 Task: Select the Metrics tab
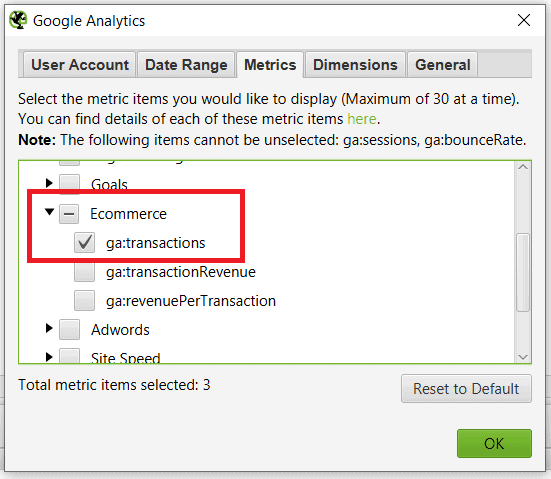pos(270,65)
